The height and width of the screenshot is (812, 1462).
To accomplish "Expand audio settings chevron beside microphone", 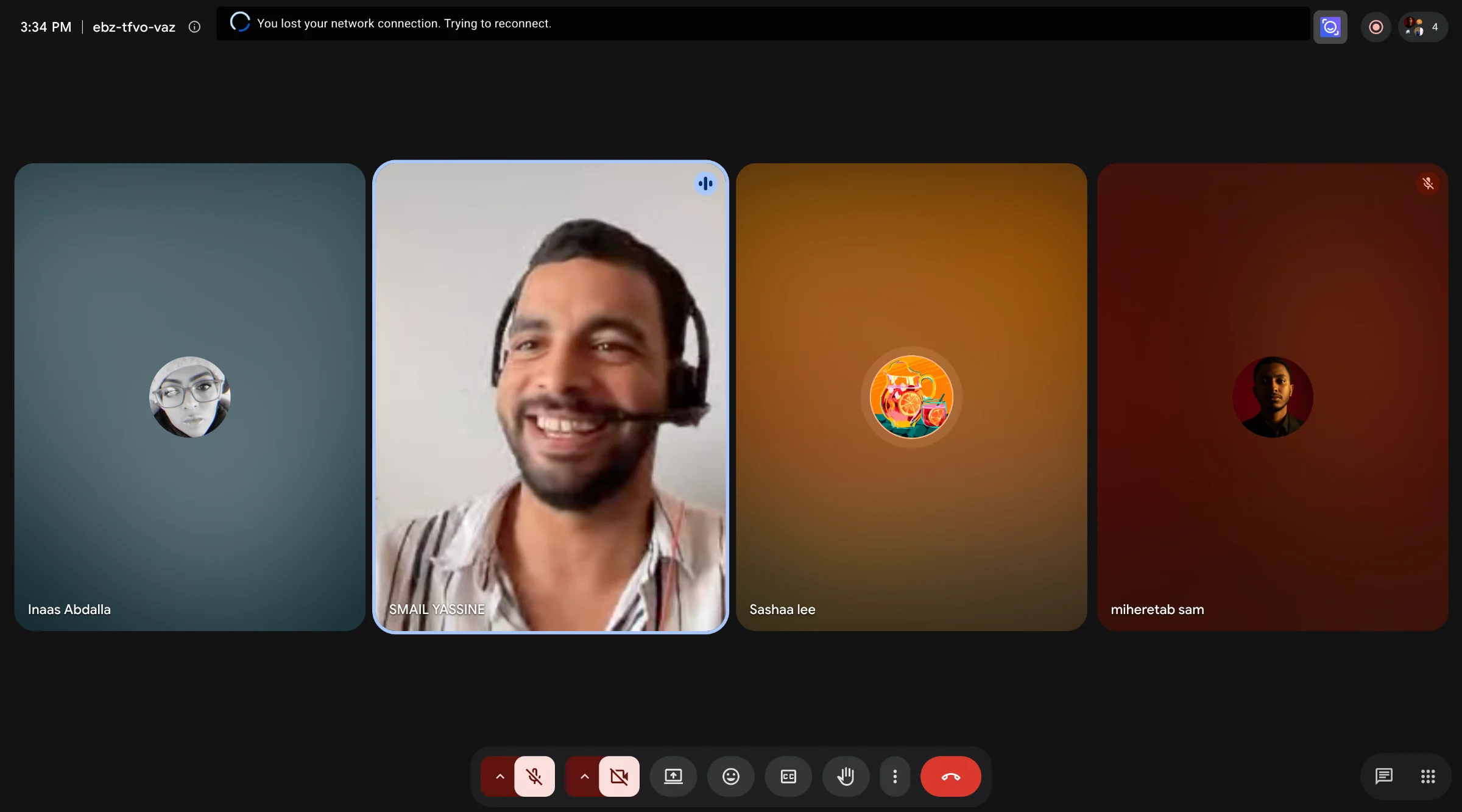I will coord(500,776).
